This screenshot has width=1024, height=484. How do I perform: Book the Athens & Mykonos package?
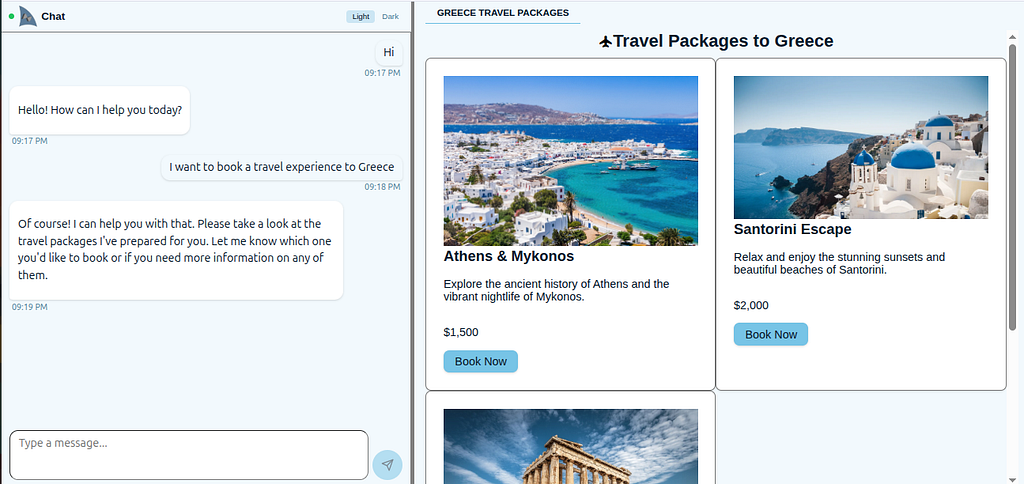(x=481, y=361)
